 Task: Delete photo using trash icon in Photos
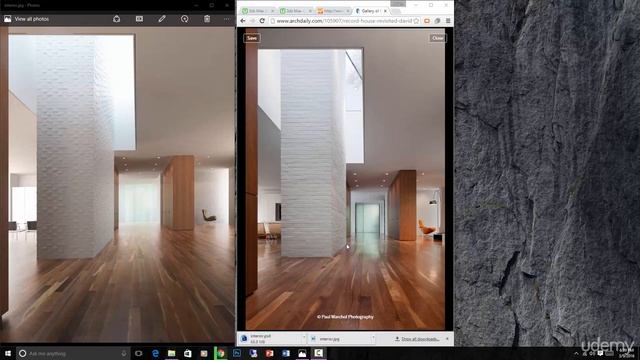coord(207,19)
